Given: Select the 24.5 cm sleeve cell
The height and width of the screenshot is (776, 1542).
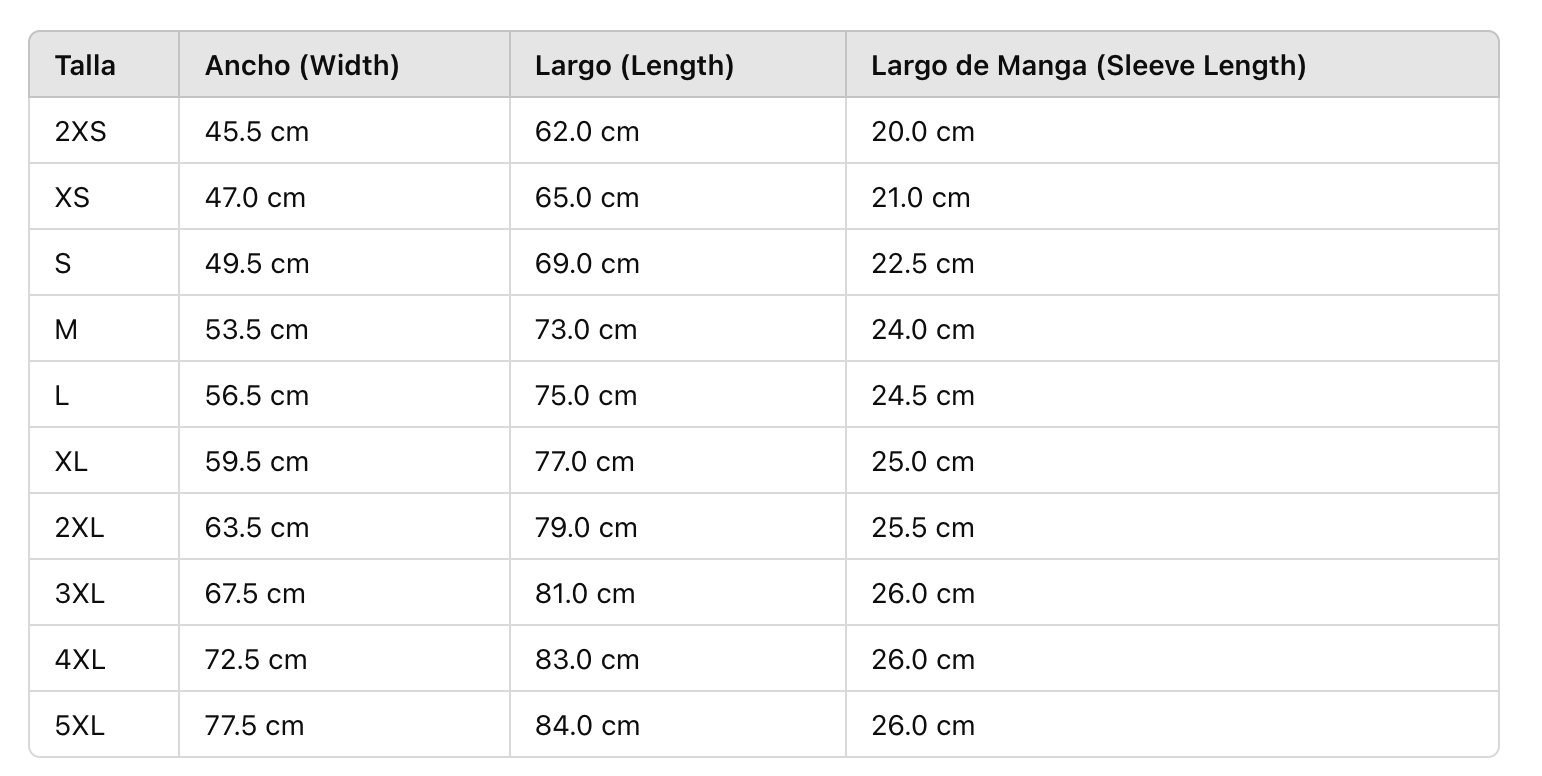Looking at the screenshot, I should point(923,396).
